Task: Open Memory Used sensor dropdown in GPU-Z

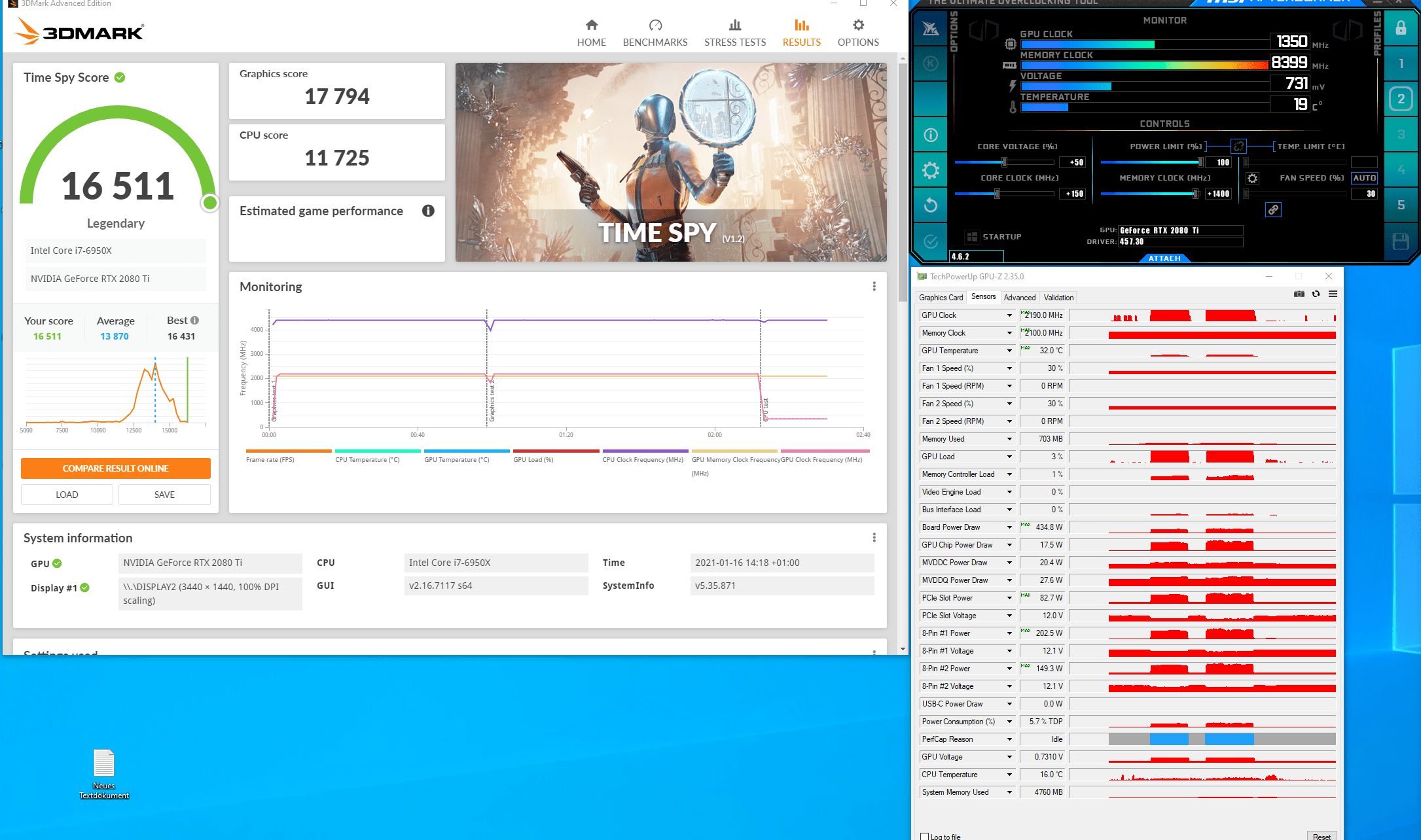Action: 1009,439
